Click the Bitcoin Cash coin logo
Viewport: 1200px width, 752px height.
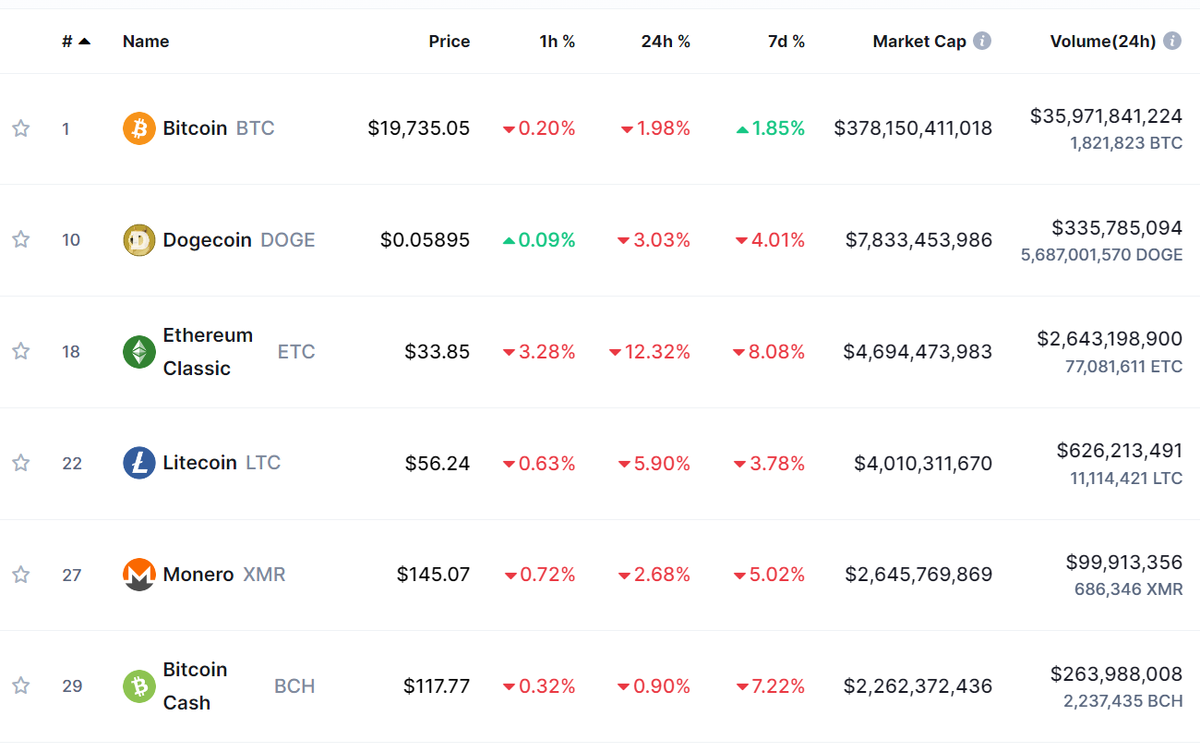[138, 686]
